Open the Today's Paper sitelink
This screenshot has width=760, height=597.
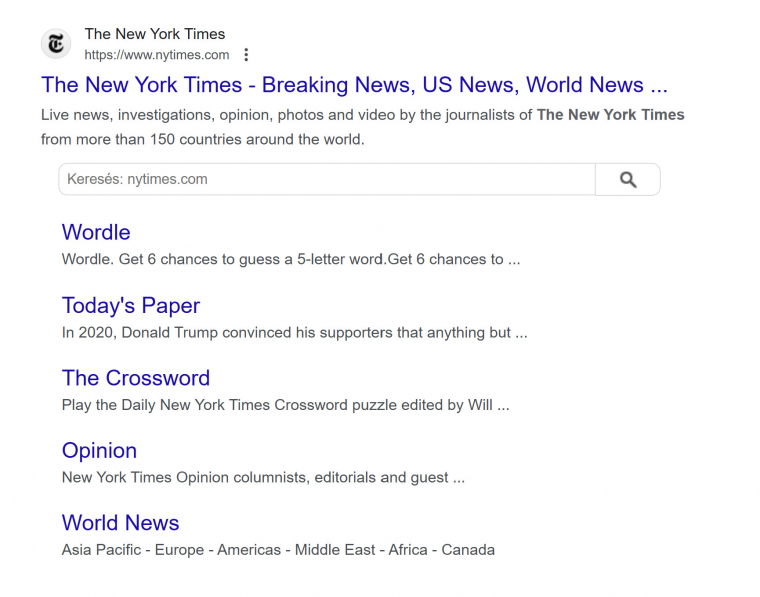point(131,305)
